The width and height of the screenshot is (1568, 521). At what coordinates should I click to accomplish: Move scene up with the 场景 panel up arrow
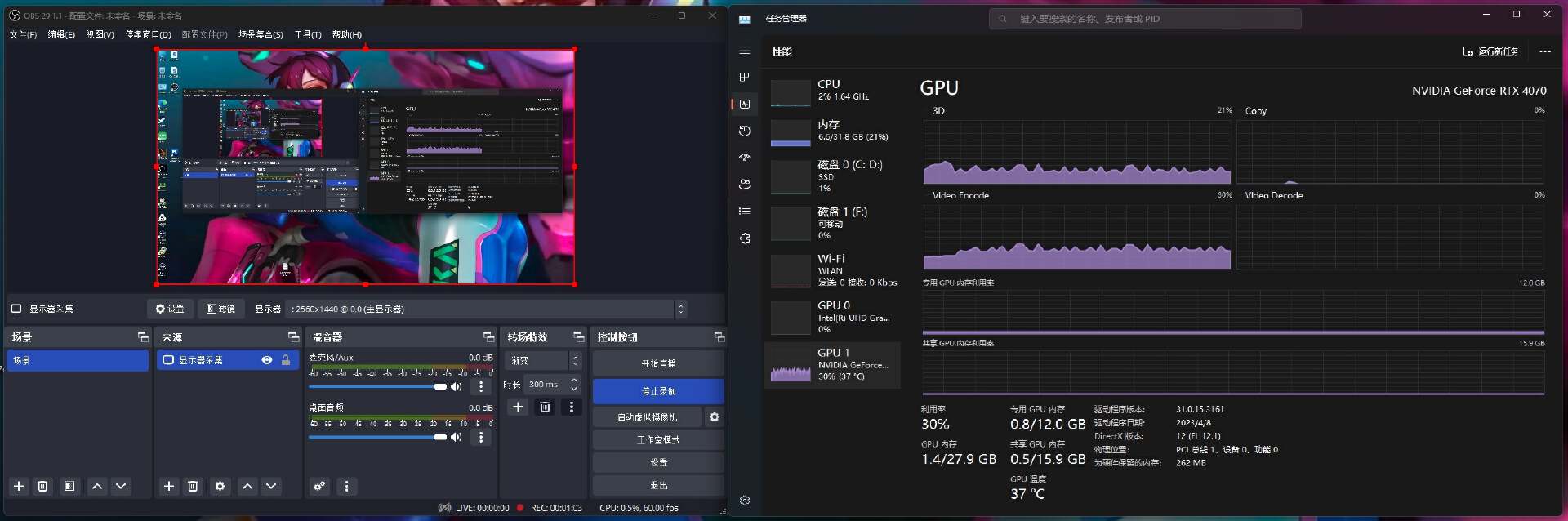click(x=97, y=486)
